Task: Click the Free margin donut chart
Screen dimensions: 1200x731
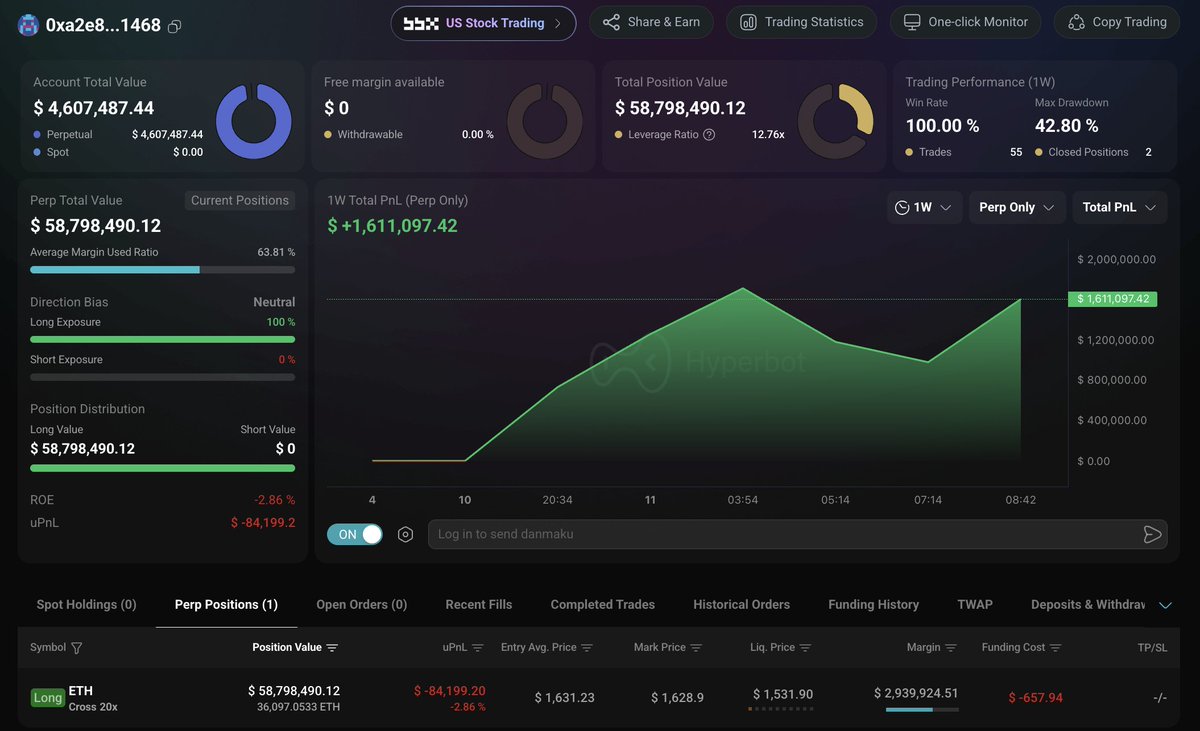Action: click(545, 121)
